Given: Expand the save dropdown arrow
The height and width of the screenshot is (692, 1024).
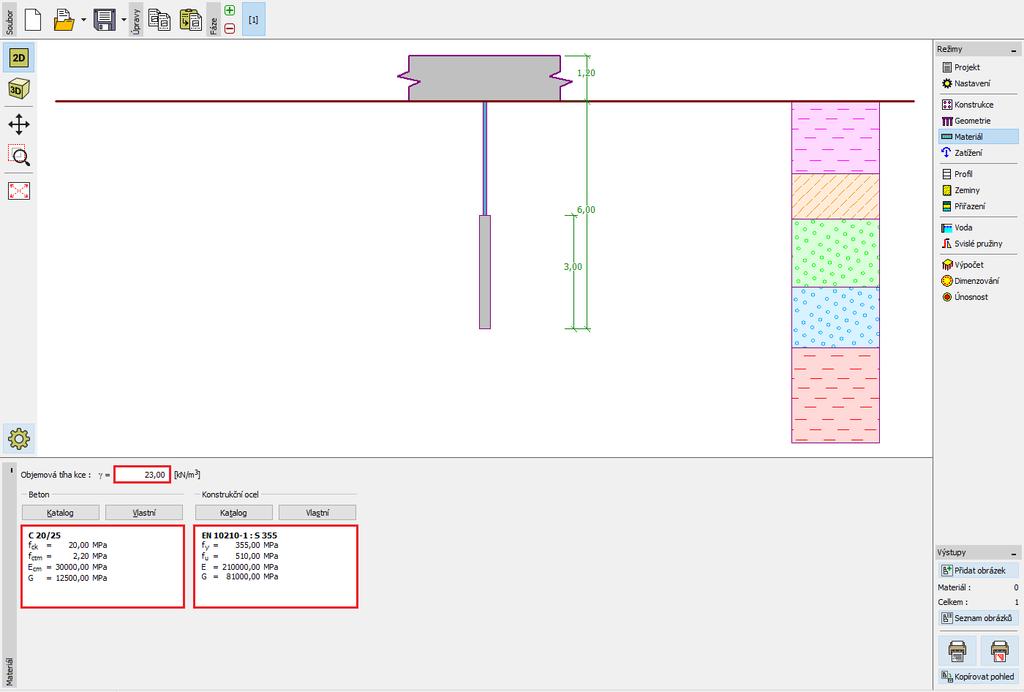Looking at the screenshot, I should (124, 20).
